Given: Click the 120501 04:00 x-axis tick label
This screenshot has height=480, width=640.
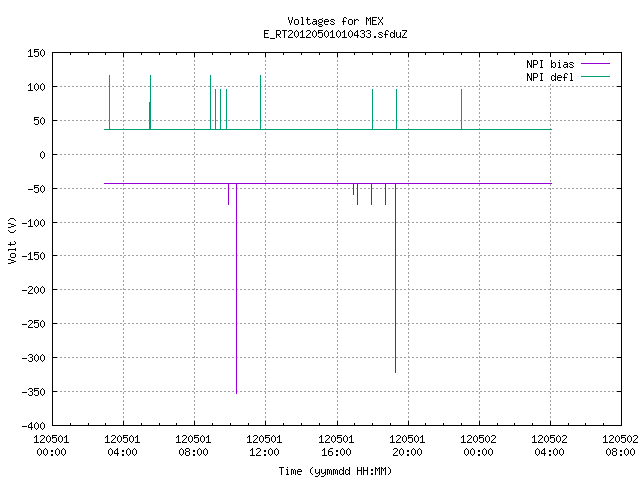Looking at the screenshot, I should tap(122, 446).
